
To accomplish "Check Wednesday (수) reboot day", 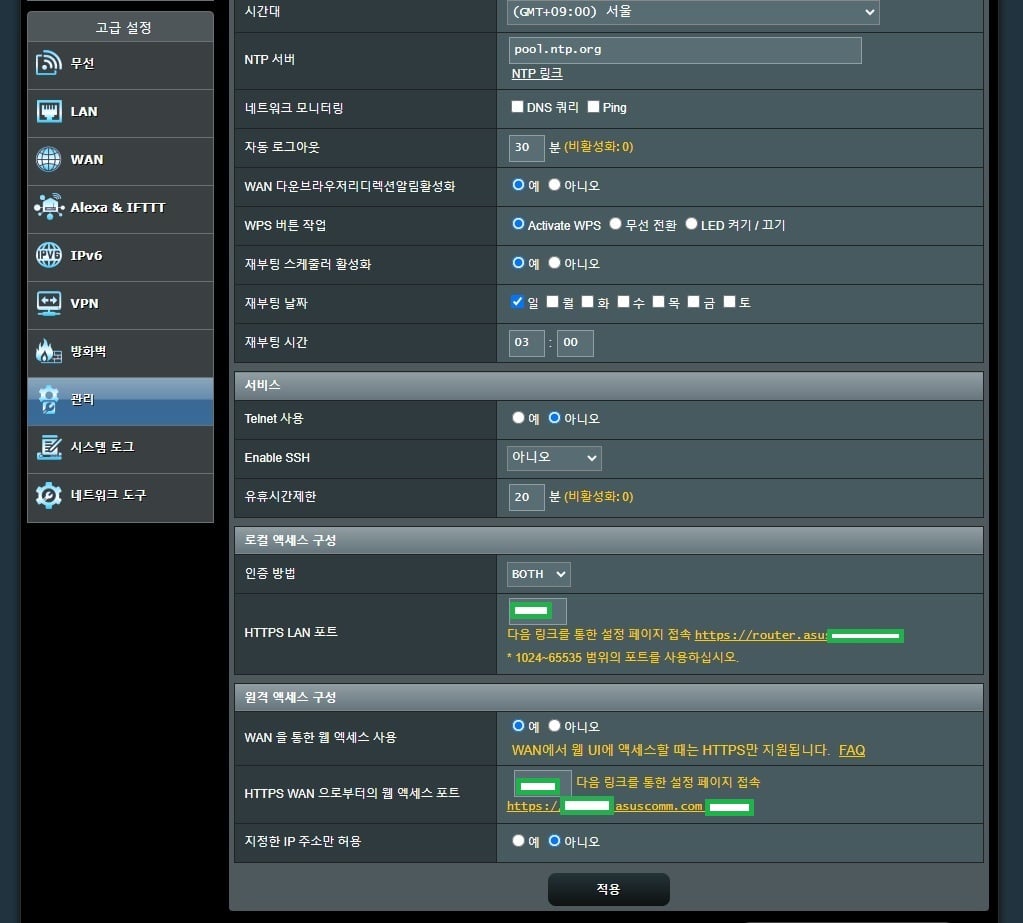I will click(x=623, y=302).
